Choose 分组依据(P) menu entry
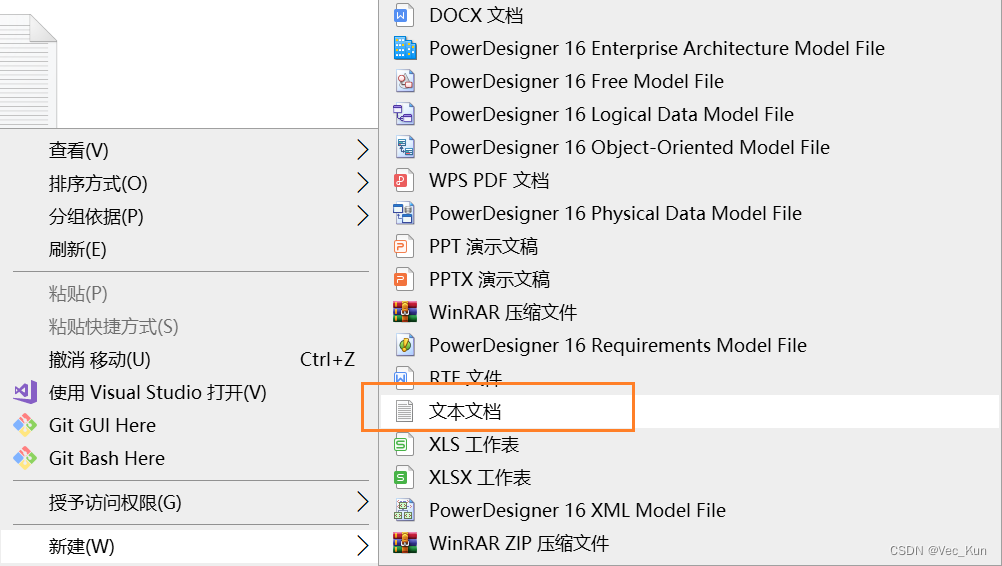Image resolution: width=1002 pixels, height=566 pixels. tap(189, 216)
